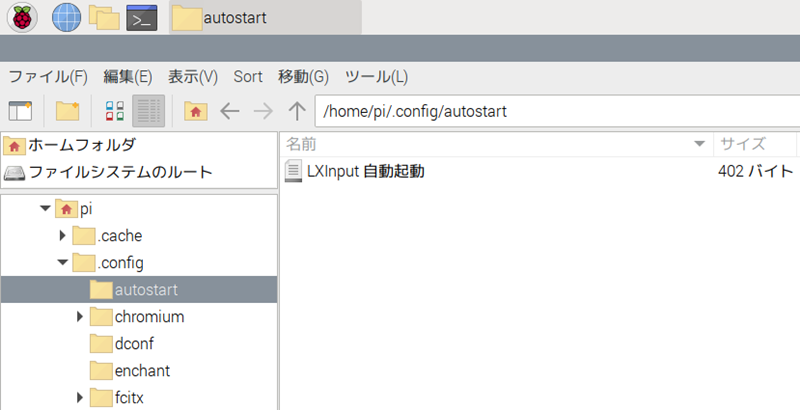
Task: Select the .cache folder in tree
Action: (x=107, y=236)
